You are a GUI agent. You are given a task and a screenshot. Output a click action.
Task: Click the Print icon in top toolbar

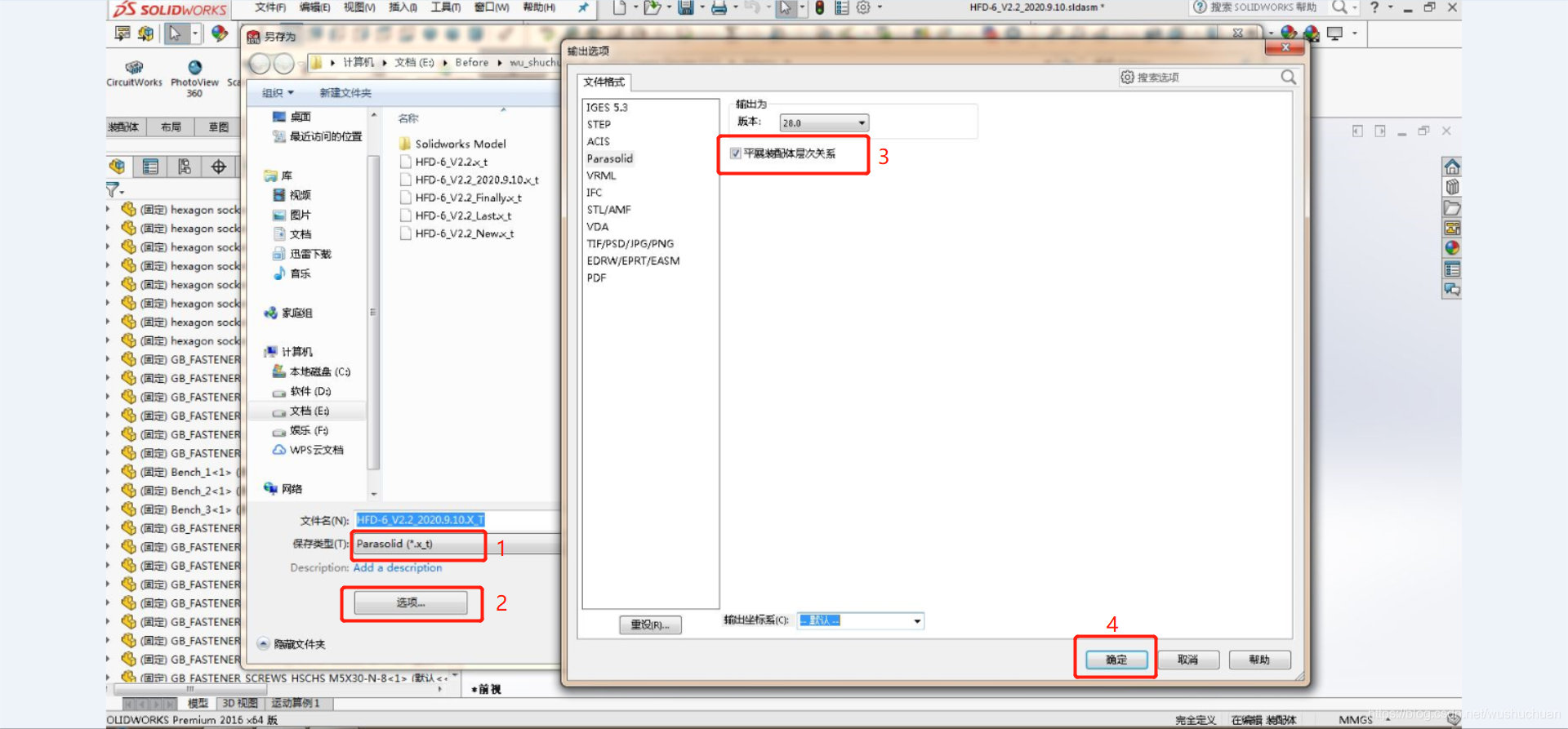pos(719,8)
